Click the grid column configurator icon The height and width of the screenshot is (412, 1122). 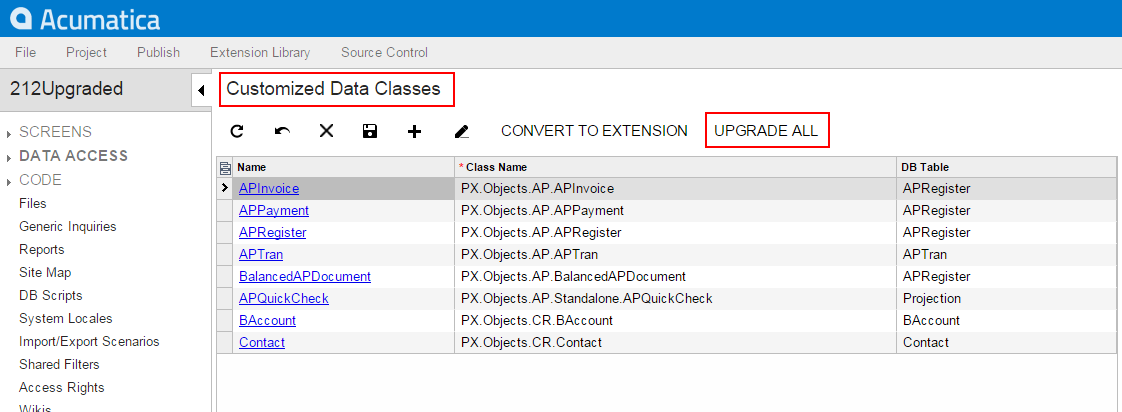click(225, 167)
